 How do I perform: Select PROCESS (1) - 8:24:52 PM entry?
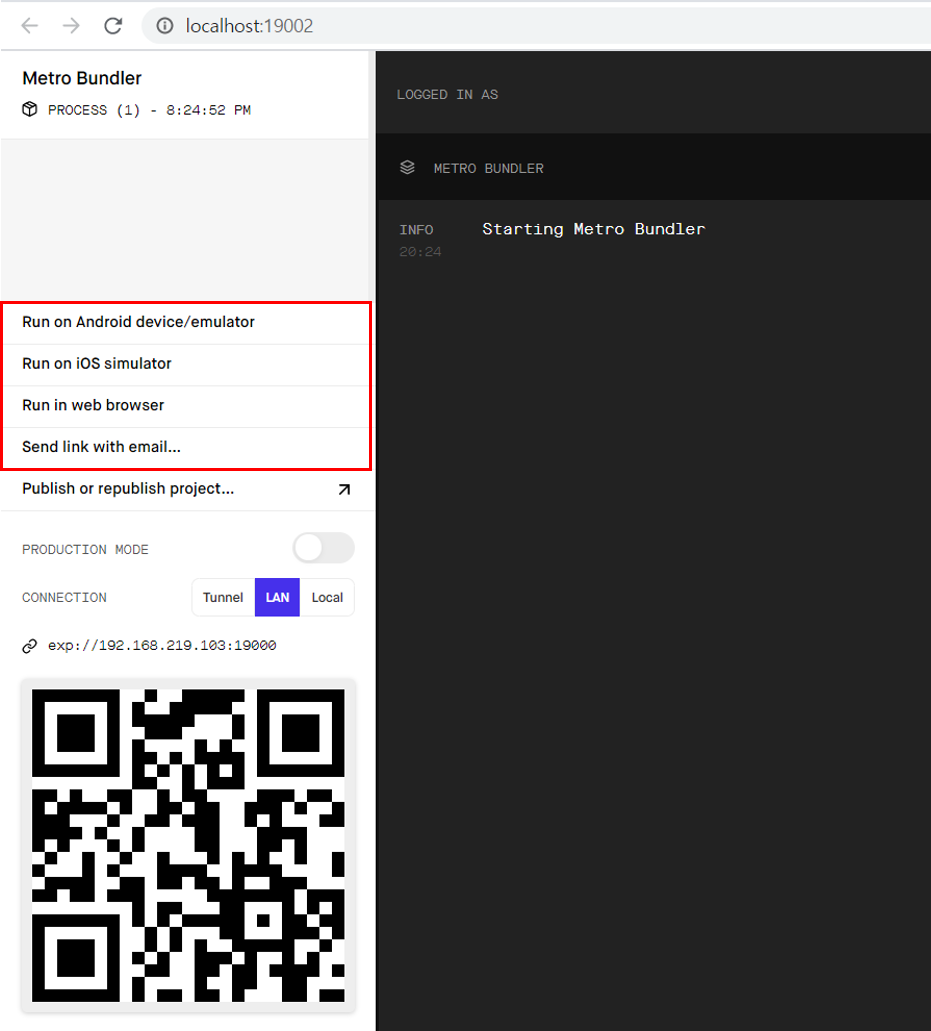tap(149, 110)
